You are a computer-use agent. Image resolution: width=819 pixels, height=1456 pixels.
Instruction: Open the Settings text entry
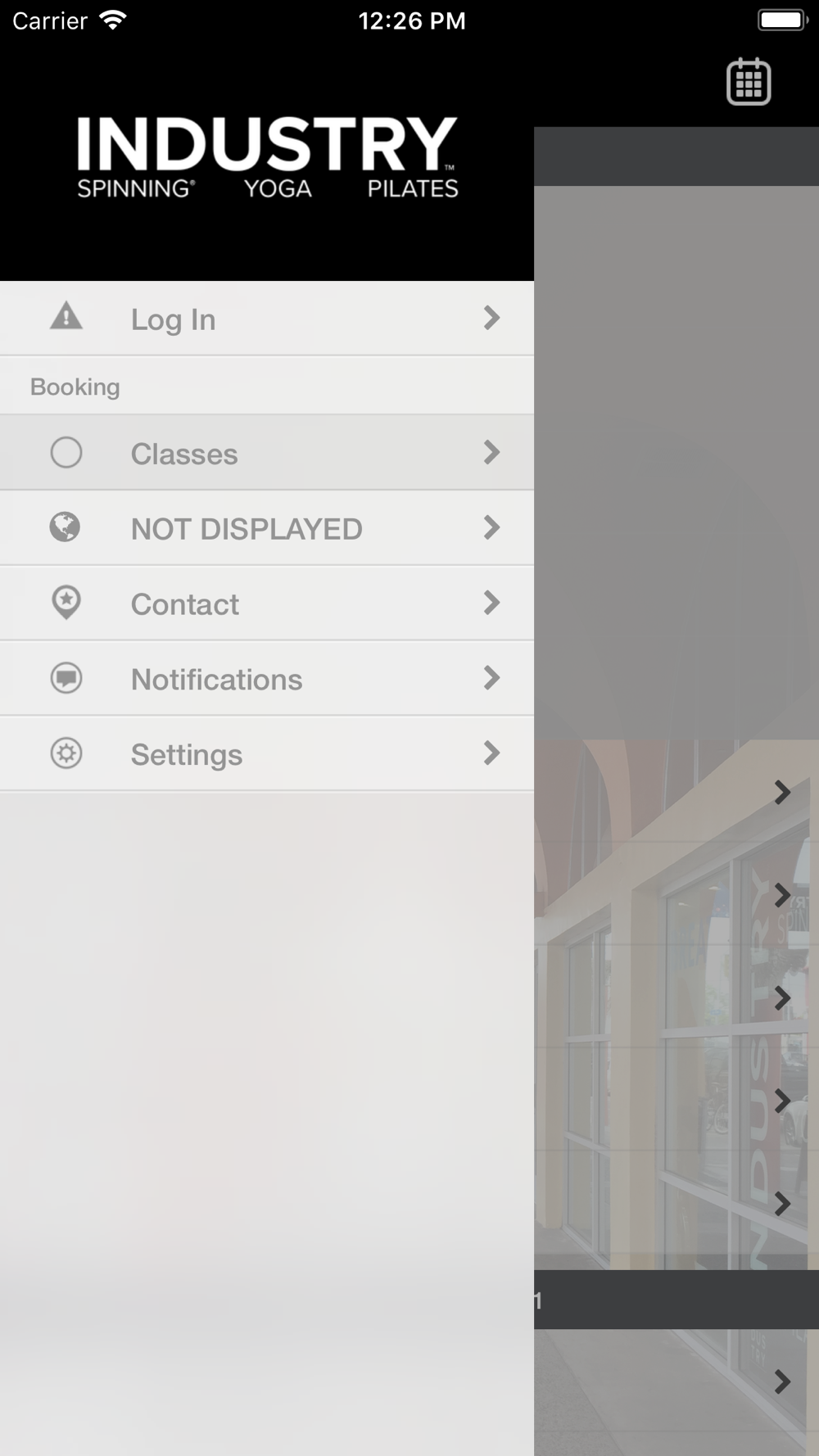187,755
